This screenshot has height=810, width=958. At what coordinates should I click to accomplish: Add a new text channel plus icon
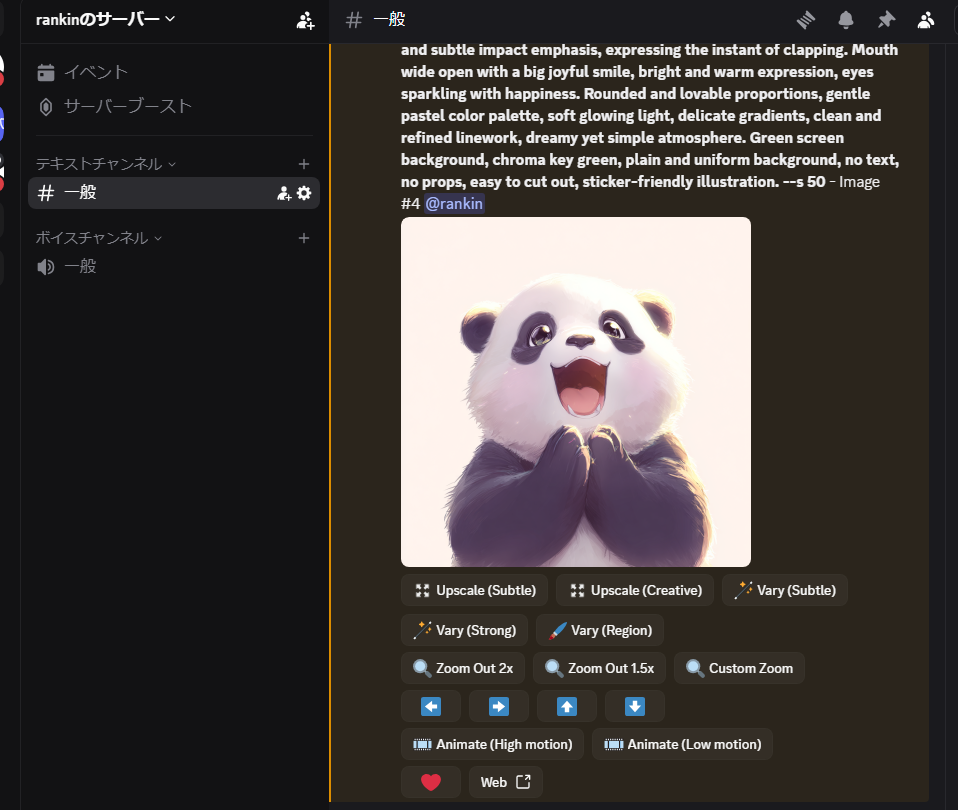[x=304, y=164]
